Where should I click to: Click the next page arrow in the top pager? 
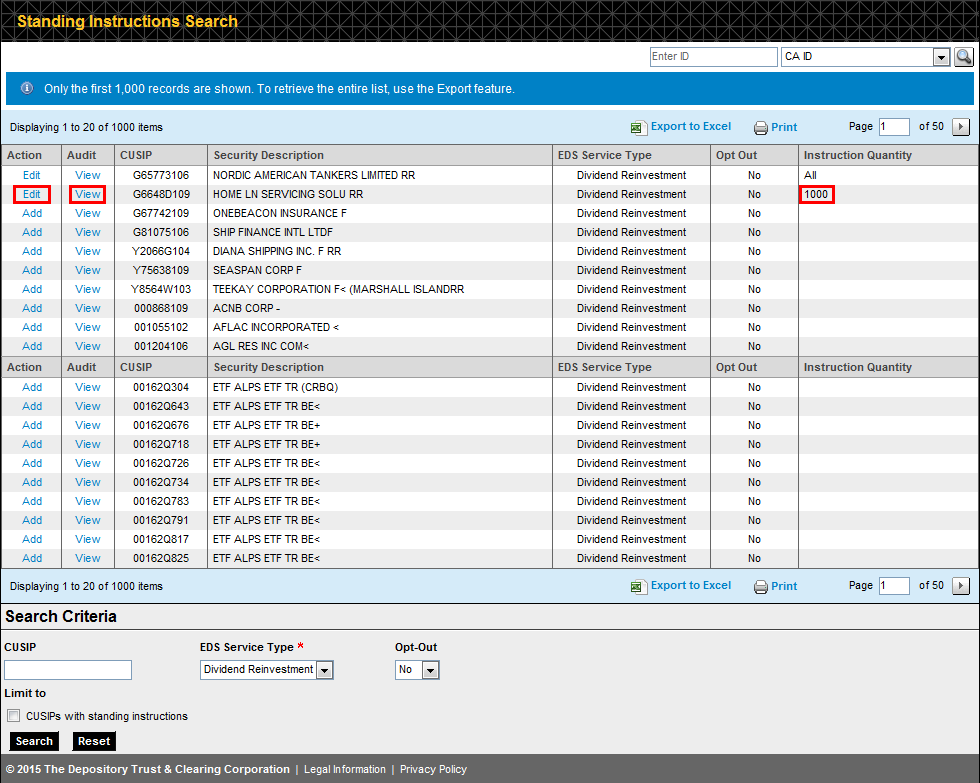click(x=961, y=127)
